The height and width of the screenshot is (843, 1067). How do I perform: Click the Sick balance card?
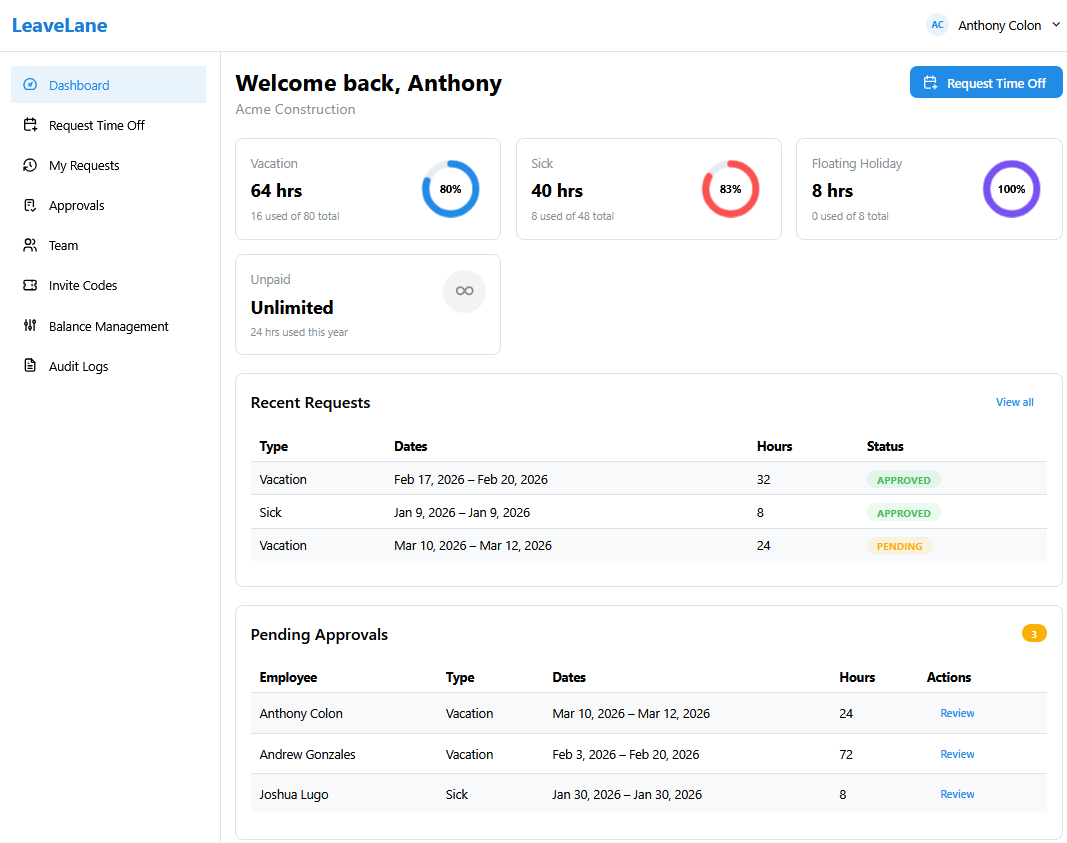point(649,189)
